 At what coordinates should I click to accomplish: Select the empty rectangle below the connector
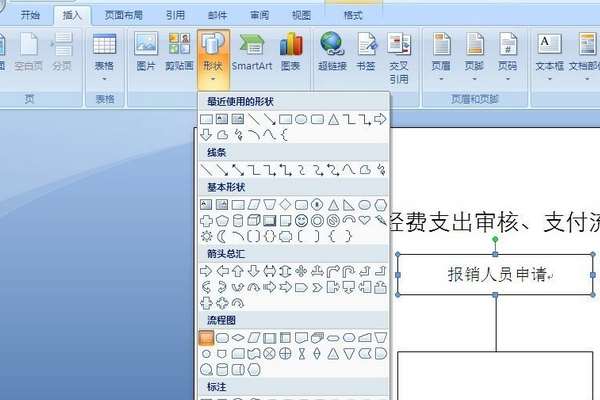pyautogui.click(x=496, y=376)
